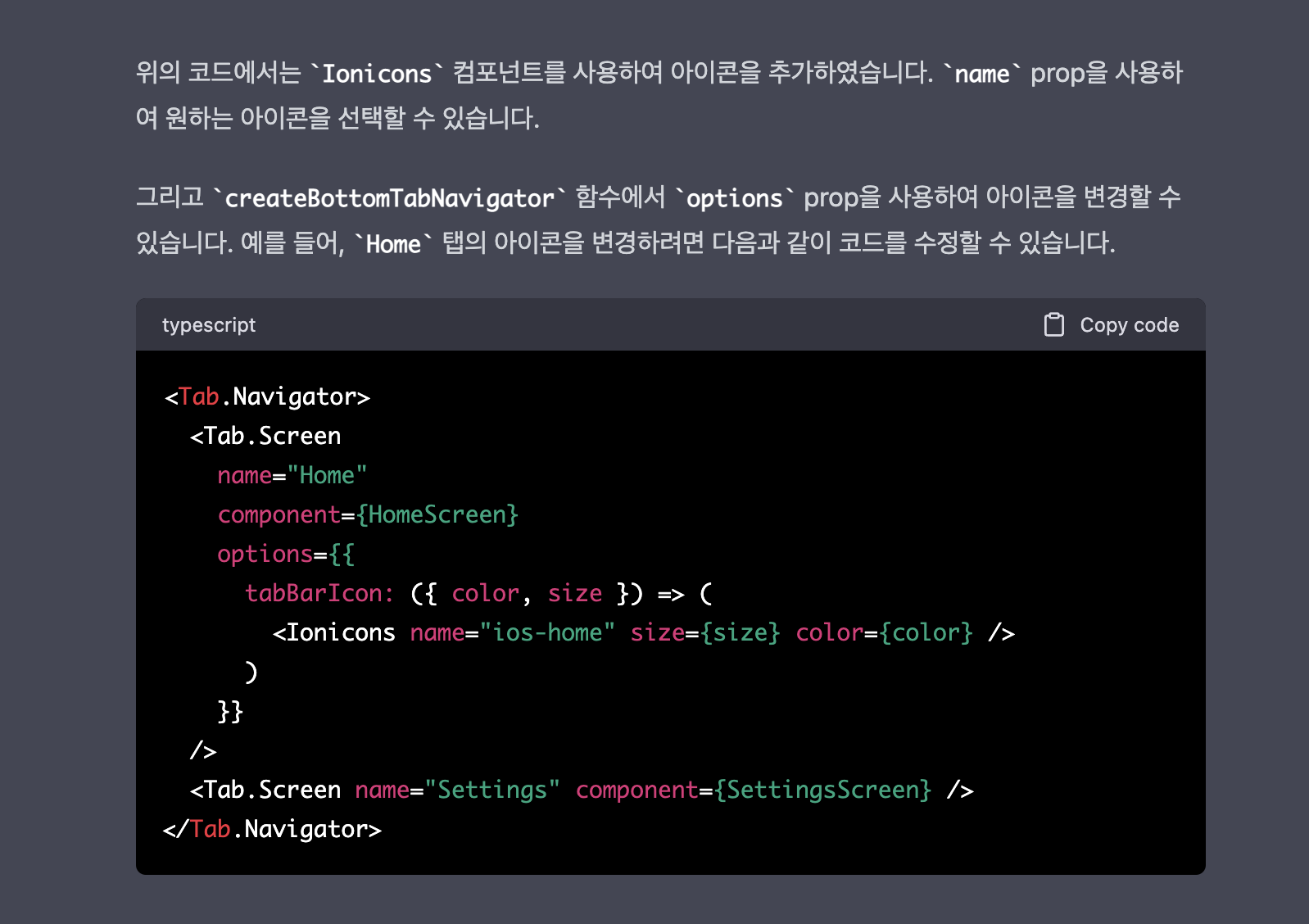This screenshot has height=924, width=1309.
Task: Click the inline code `Ionicons` in the first paragraph
Action: [377, 74]
